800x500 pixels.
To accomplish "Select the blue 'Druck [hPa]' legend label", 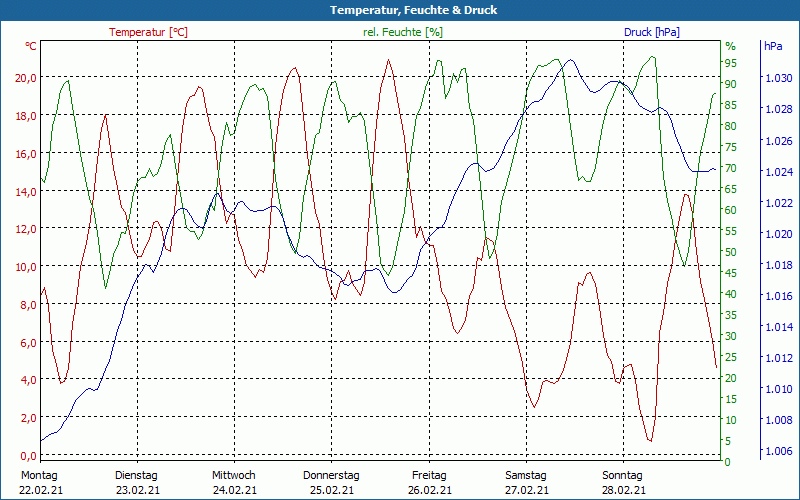I will coord(652,32).
